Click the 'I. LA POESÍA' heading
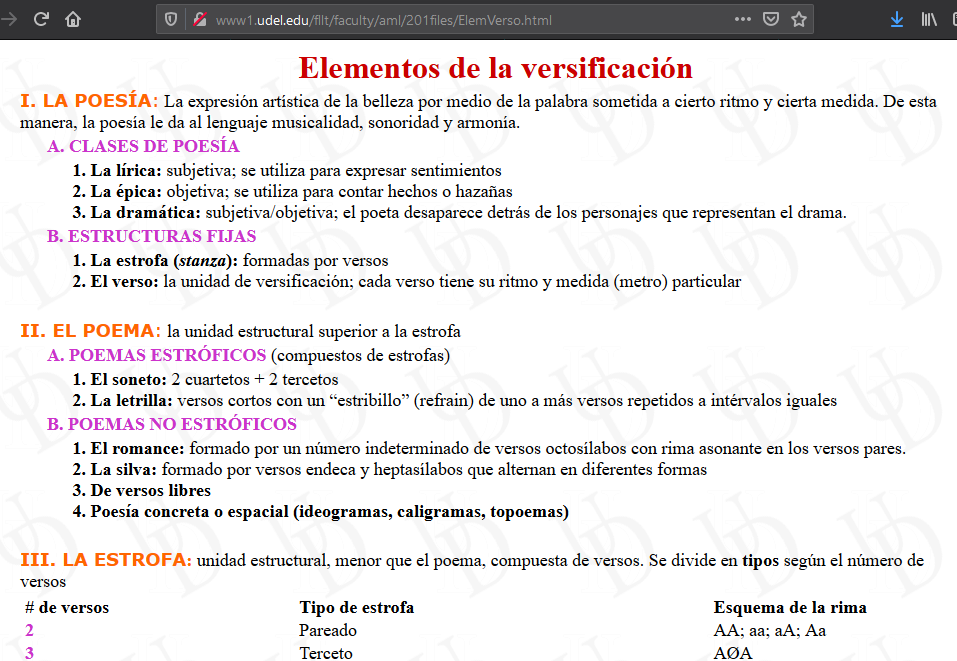This screenshot has height=661, width=957. pyautogui.click(x=89, y=101)
